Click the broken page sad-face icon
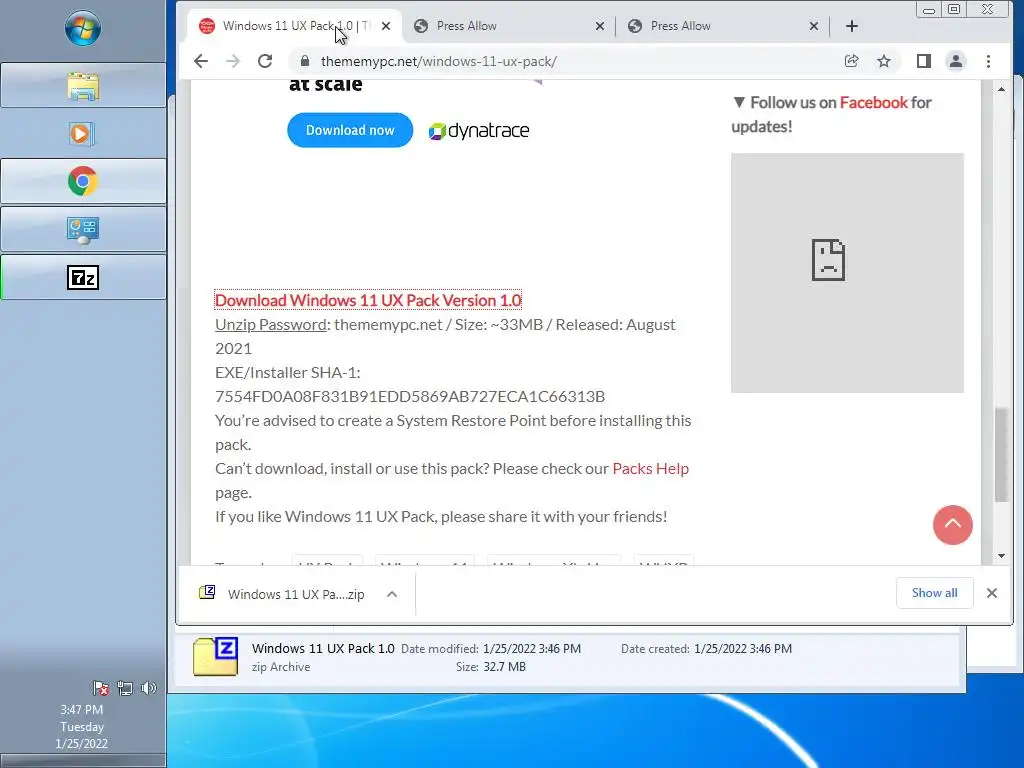Viewport: 1024px width, 768px height. click(x=828, y=260)
